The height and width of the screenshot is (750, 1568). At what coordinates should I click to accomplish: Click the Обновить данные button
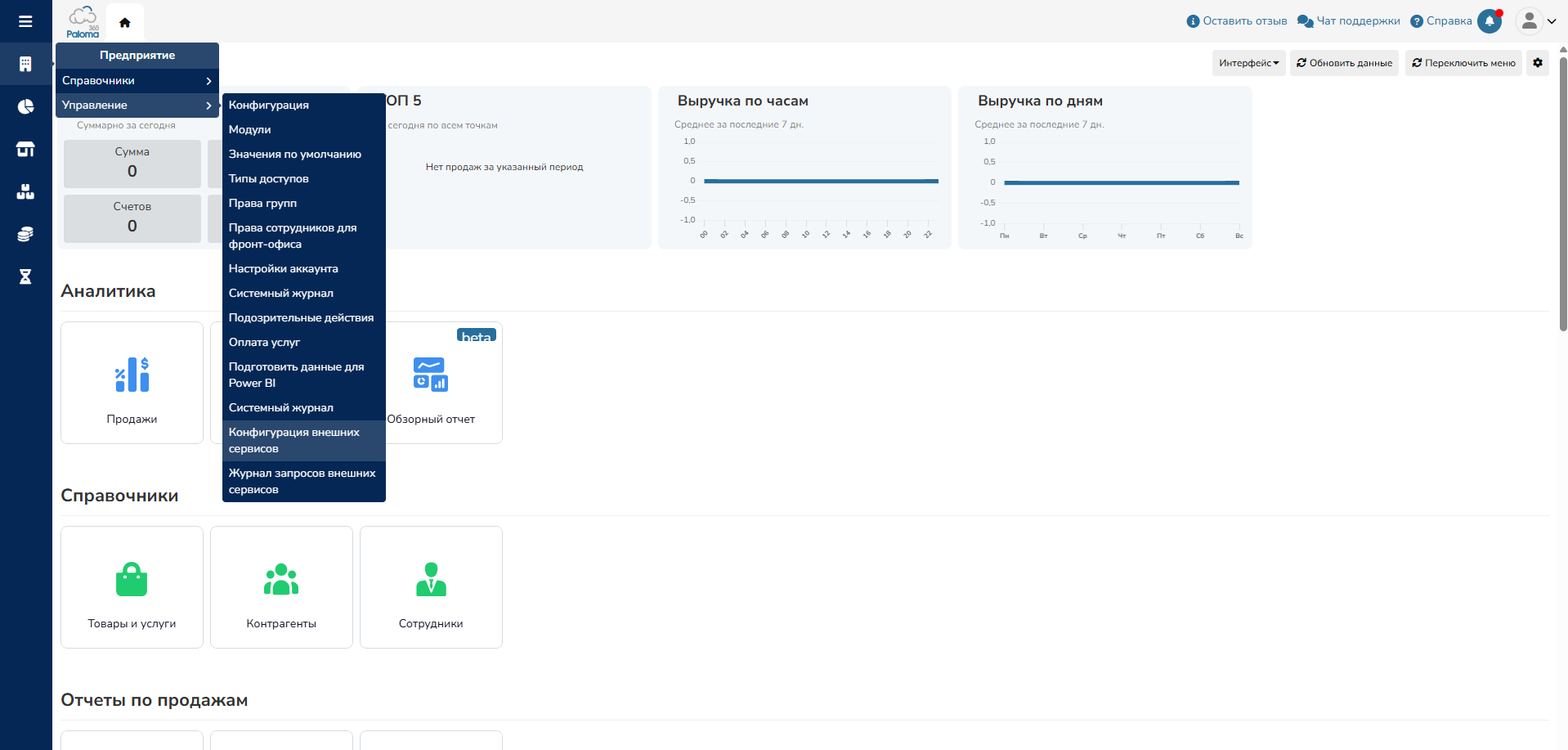pyautogui.click(x=1344, y=63)
